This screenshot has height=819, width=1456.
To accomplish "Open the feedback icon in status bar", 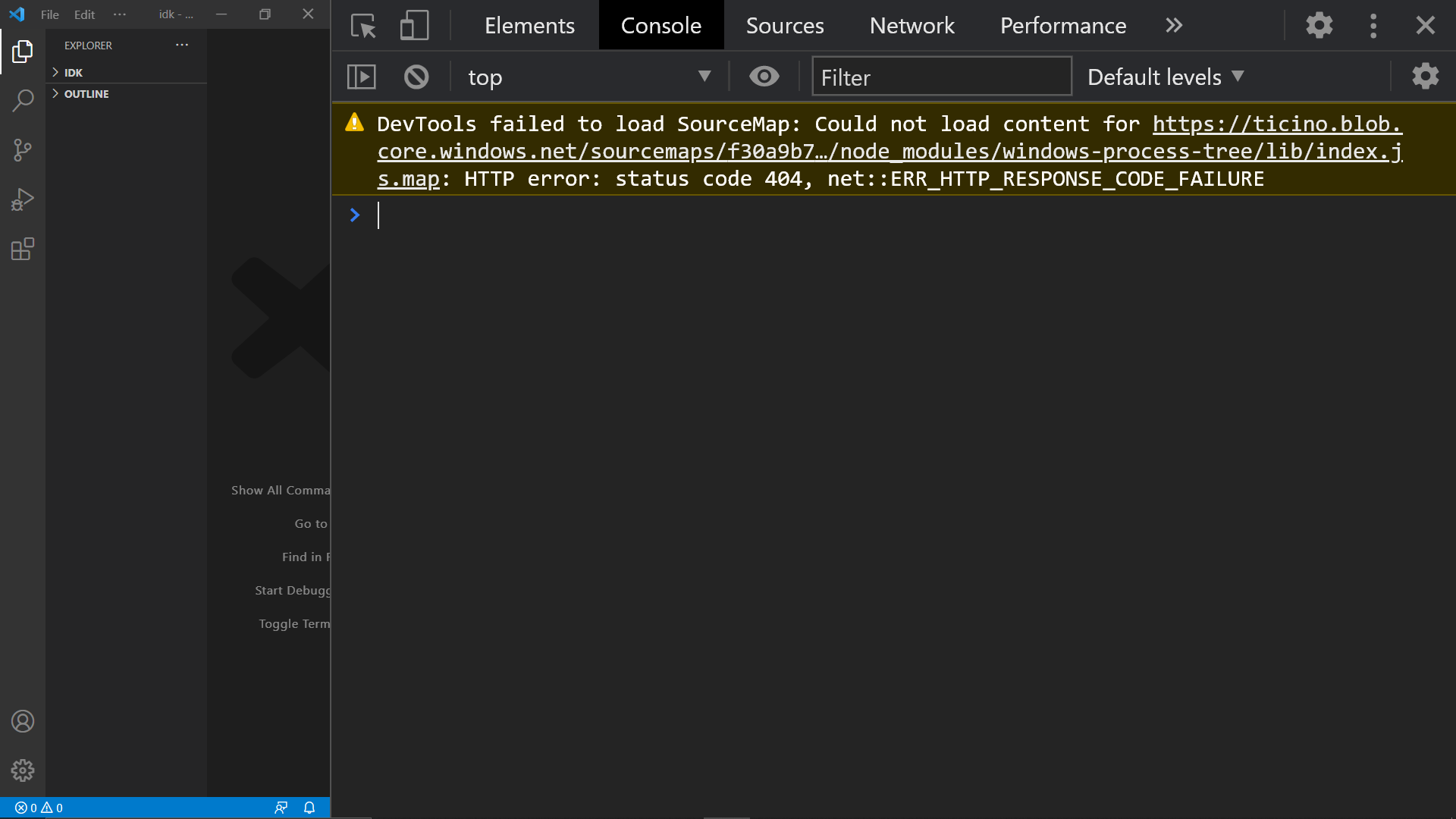I will click(281, 808).
